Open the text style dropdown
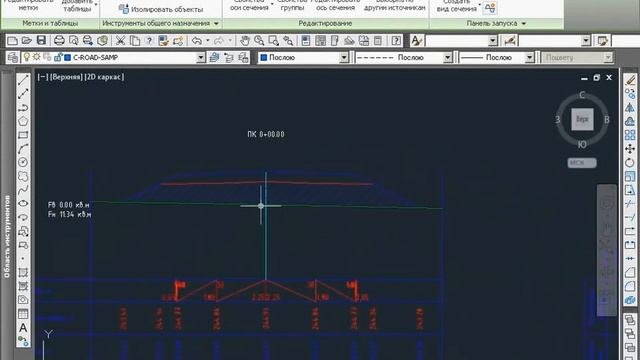640x360 pixels. coord(493,40)
